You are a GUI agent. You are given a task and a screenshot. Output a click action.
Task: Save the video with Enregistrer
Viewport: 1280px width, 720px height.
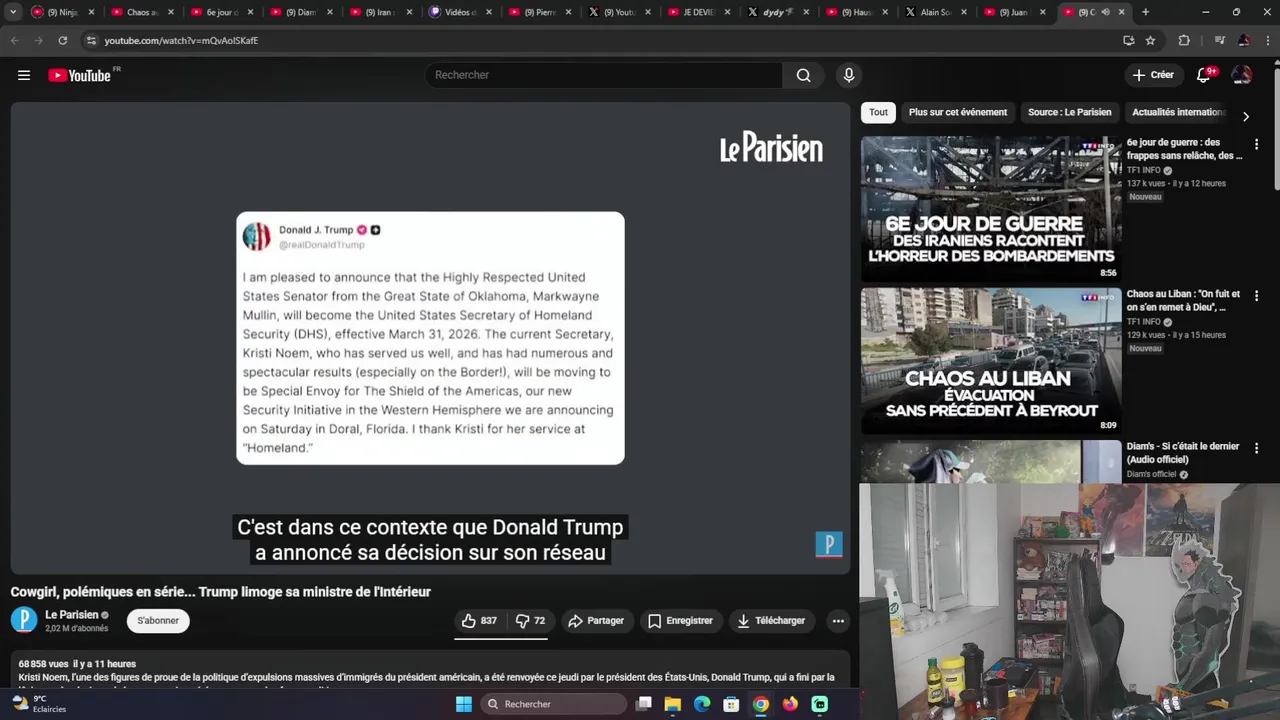point(680,621)
